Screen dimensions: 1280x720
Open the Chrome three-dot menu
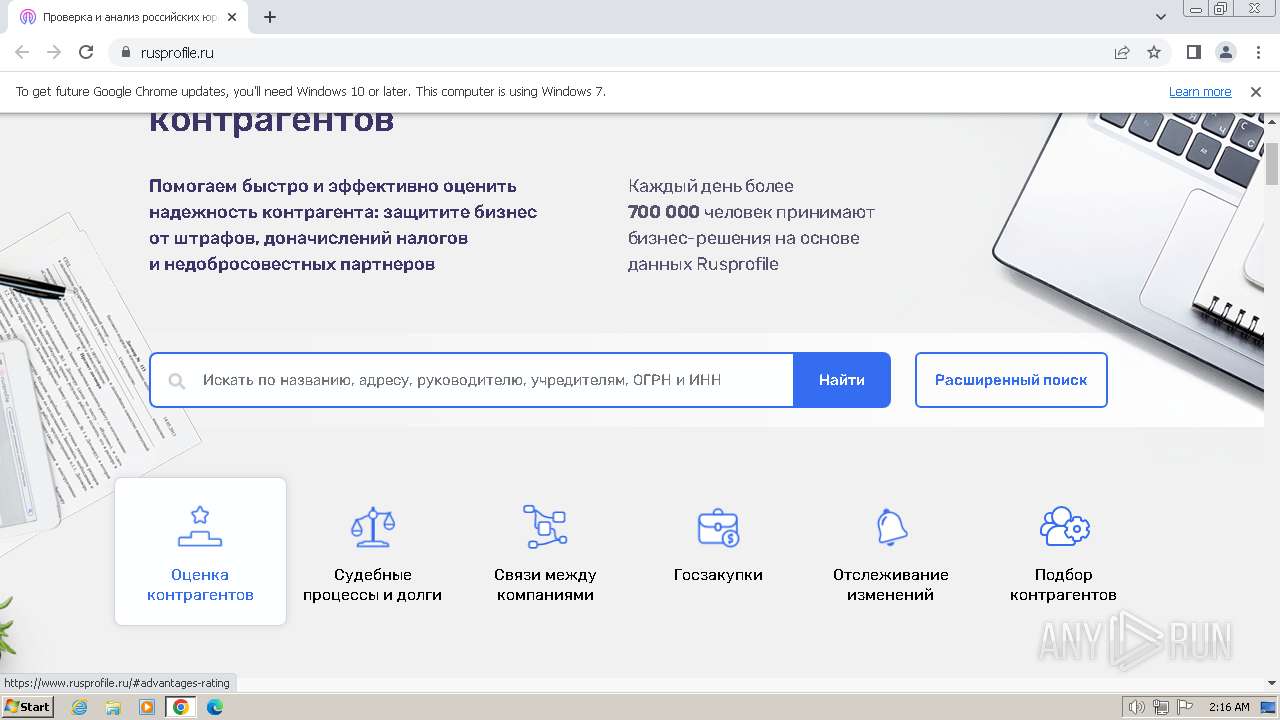tap(1258, 53)
